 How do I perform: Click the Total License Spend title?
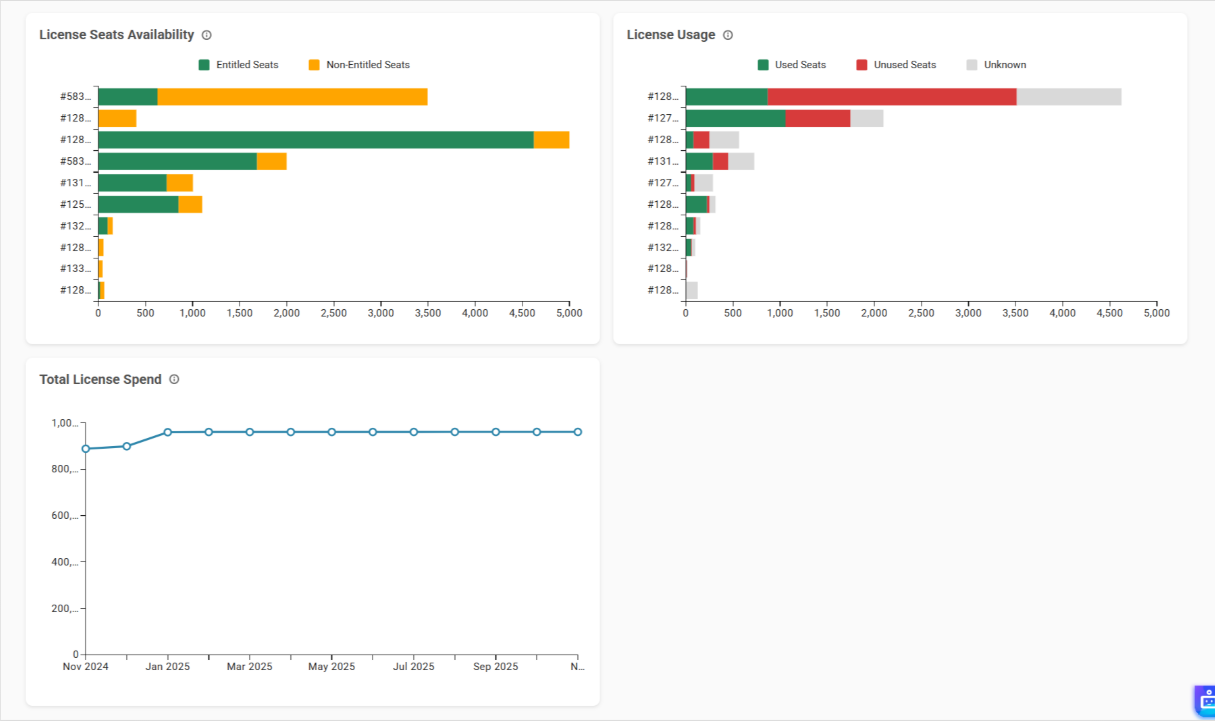[x=100, y=380]
